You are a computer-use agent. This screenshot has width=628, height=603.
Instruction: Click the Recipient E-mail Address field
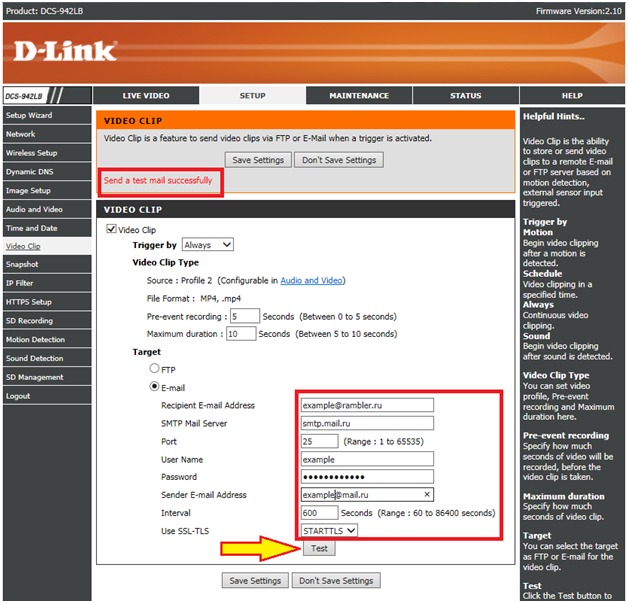[x=367, y=405]
